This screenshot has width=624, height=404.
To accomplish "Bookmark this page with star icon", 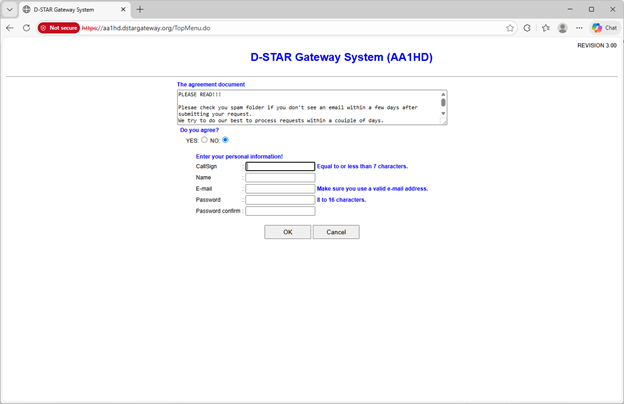I will point(510,28).
